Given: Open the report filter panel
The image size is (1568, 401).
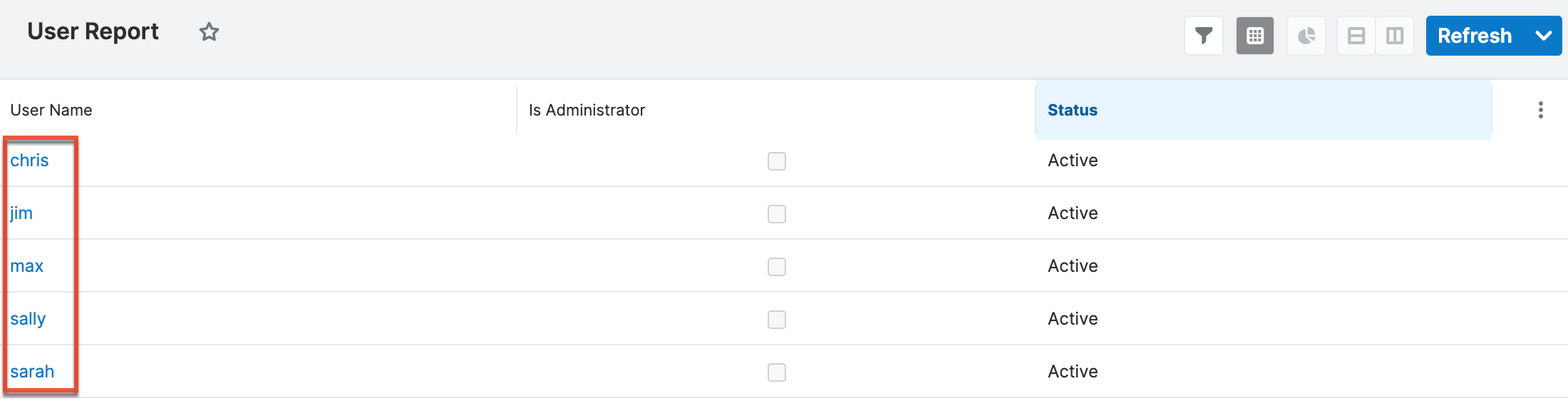Looking at the screenshot, I should [x=1204, y=36].
